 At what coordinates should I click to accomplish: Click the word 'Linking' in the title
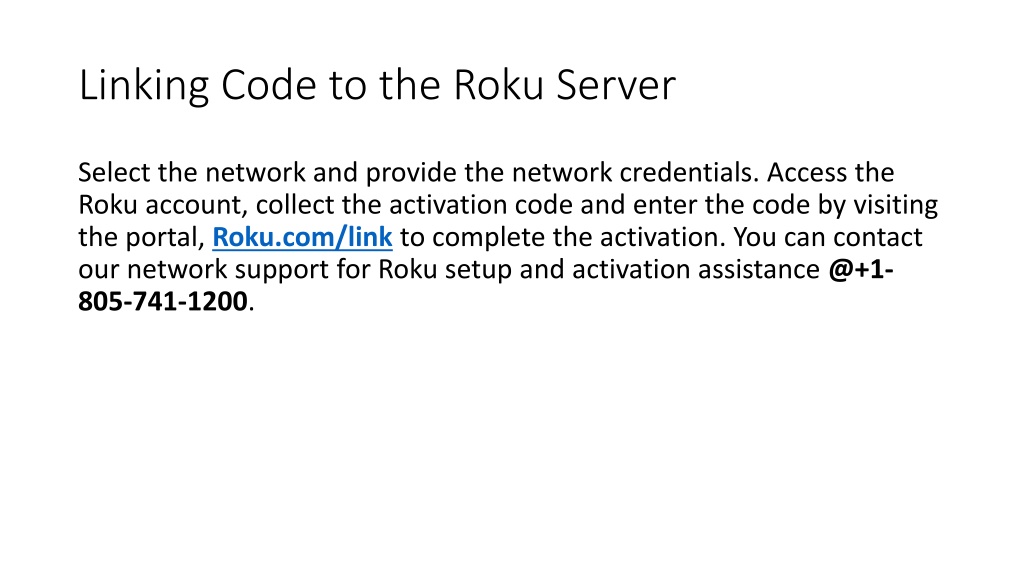coord(144,87)
